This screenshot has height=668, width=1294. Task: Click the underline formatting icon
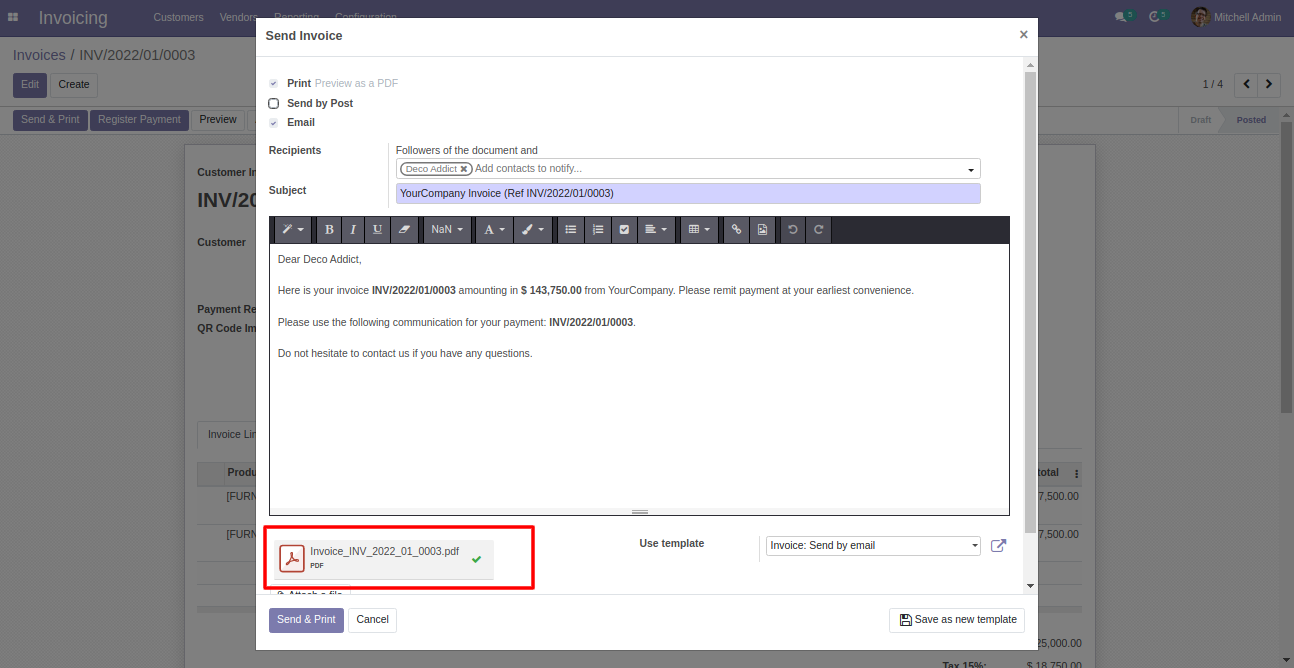pos(377,230)
